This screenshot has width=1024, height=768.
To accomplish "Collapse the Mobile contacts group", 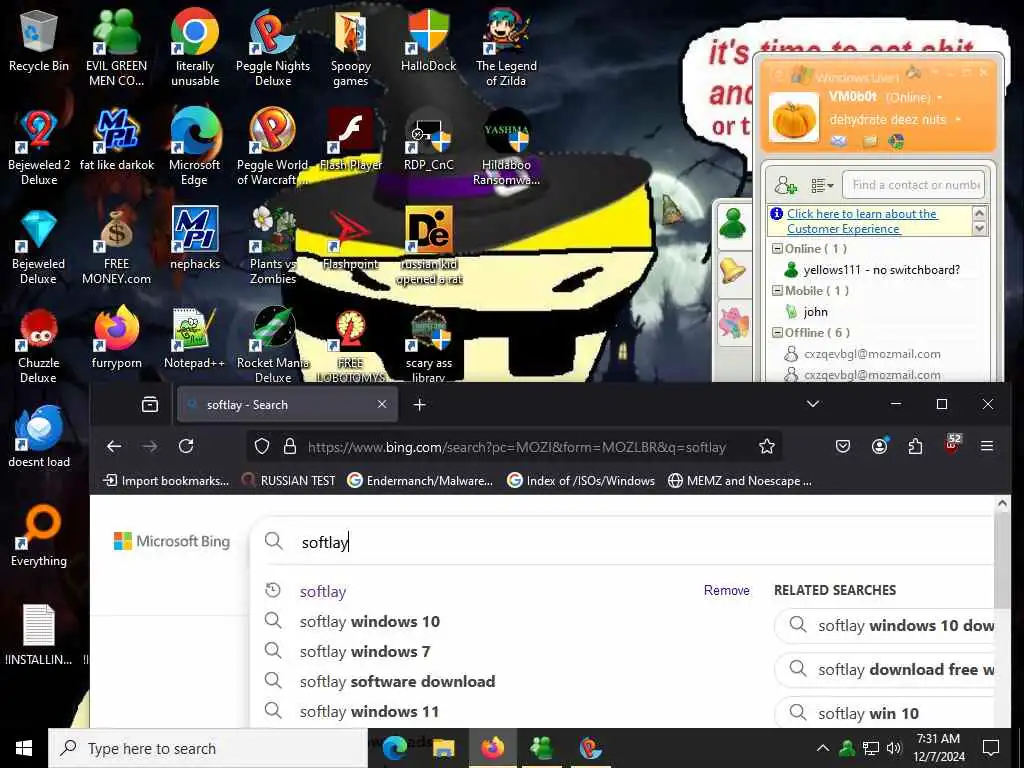I will pyautogui.click(x=777, y=291).
